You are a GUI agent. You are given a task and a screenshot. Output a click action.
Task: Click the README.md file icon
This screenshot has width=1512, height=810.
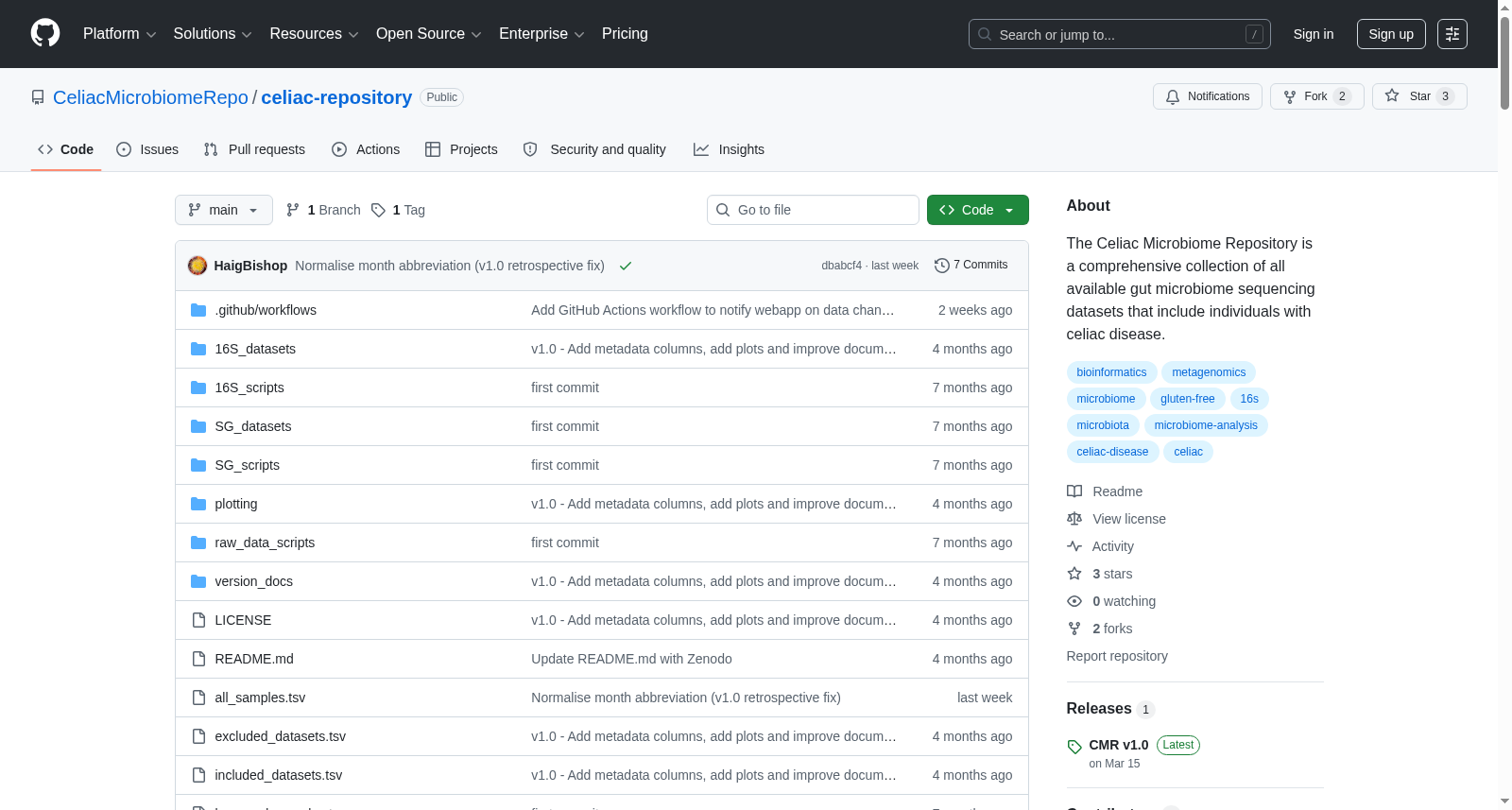(x=198, y=659)
